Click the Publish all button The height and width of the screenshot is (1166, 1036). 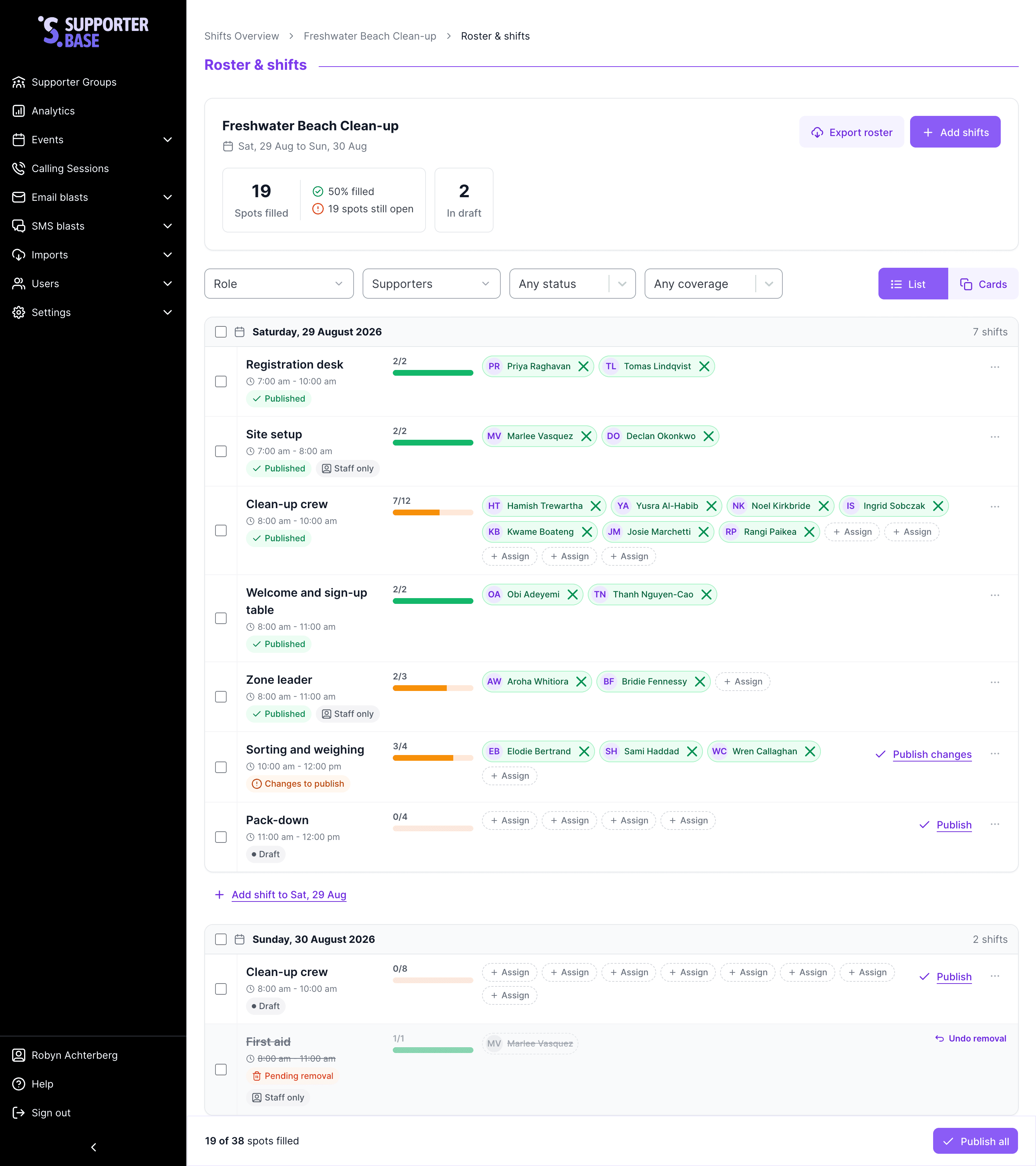click(x=975, y=1141)
